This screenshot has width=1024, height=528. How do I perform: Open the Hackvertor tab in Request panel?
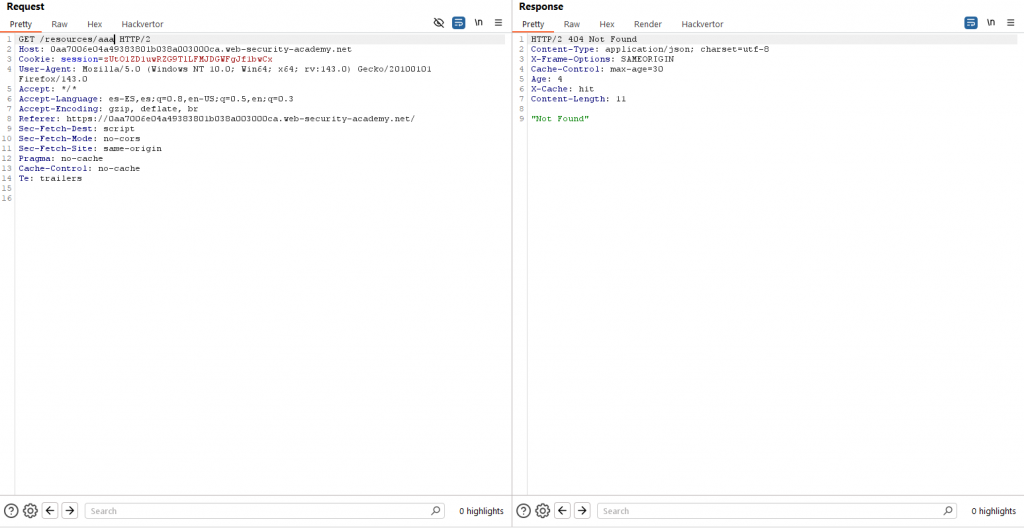pos(142,24)
